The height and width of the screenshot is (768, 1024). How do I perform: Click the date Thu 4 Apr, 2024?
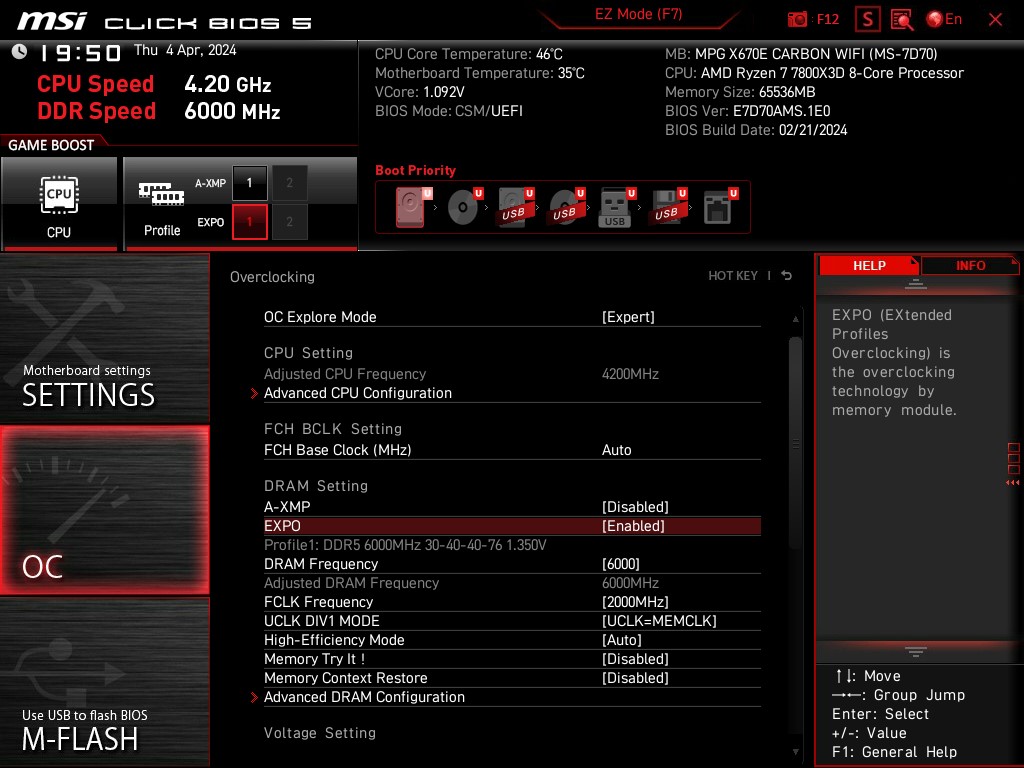pos(185,50)
